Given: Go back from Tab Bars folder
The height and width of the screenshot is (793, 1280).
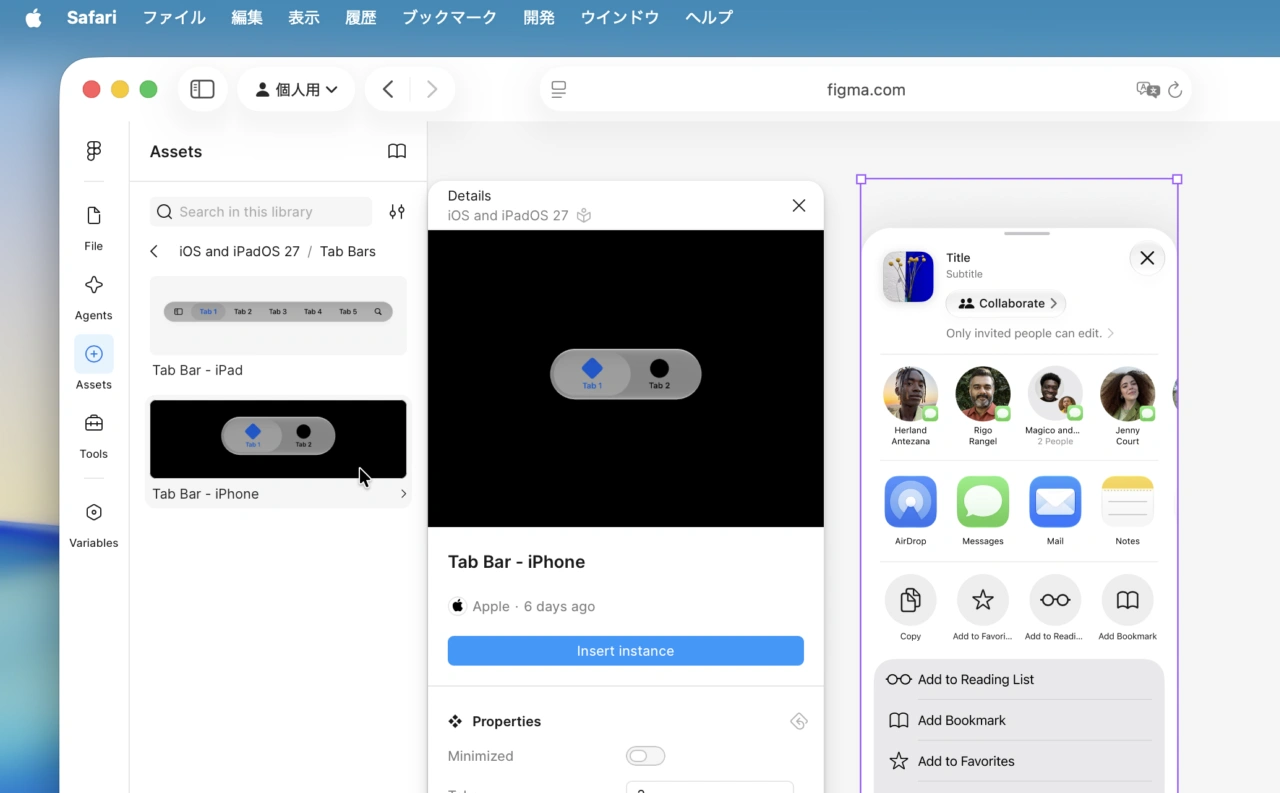Looking at the screenshot, I should click(154, 251).
